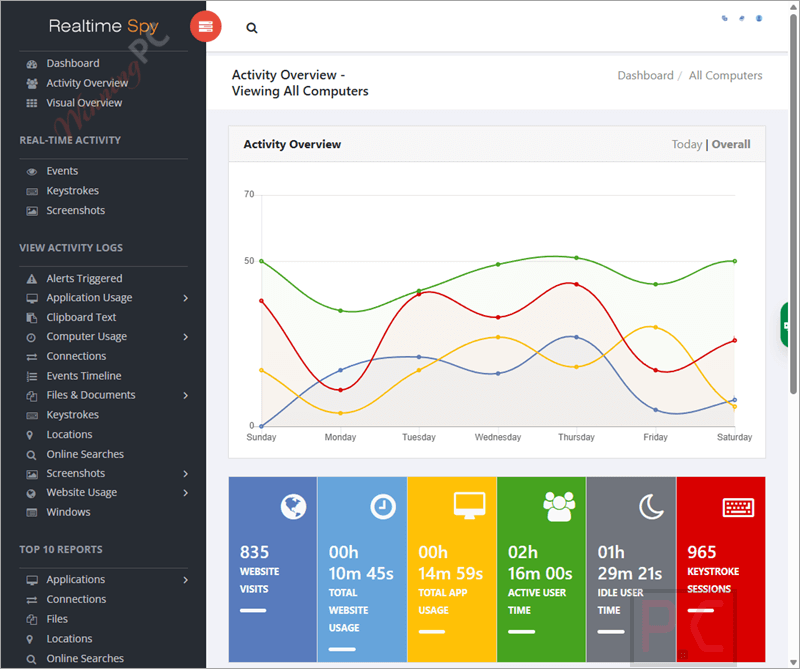Open the Application Usage menu label

[x=89, y=298]
